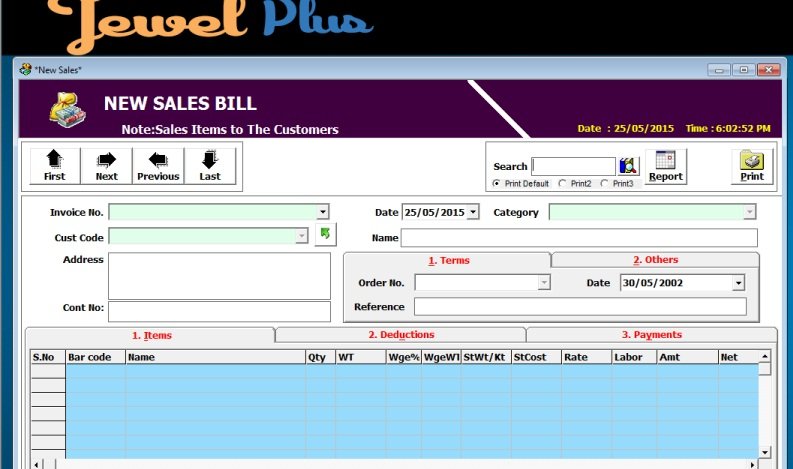Switch to the 2. Deductions tab
793x469 pixels.
[400, 335]
